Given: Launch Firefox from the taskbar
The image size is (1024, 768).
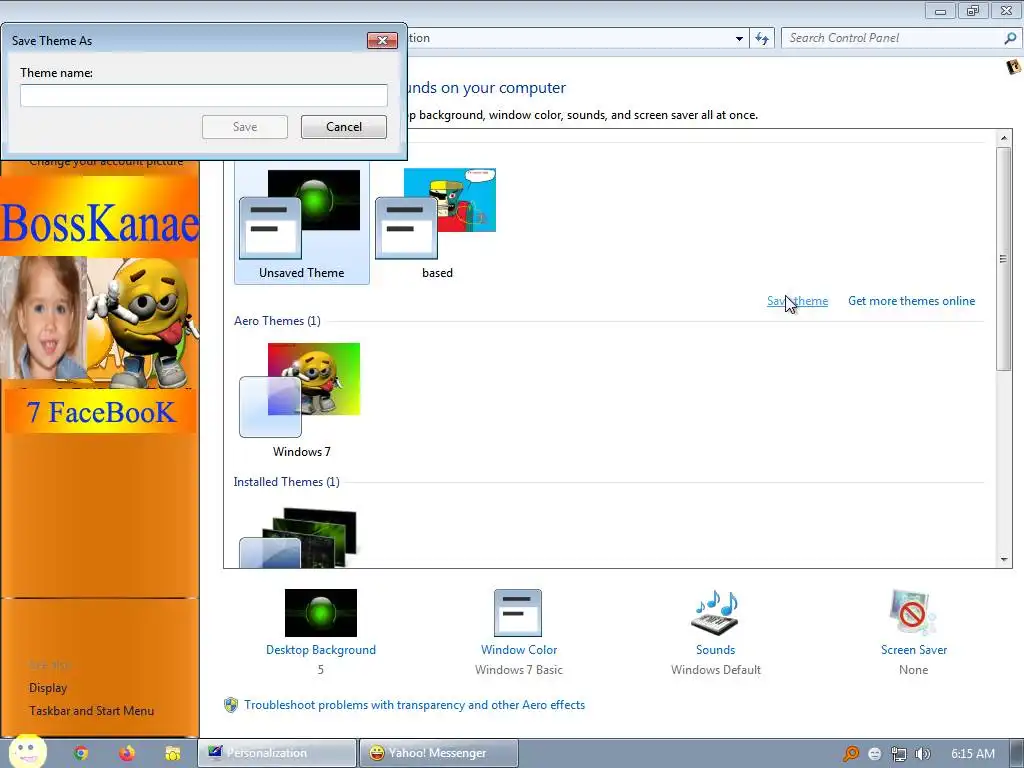Looking at the screenshot, I should tap(127, 753).
